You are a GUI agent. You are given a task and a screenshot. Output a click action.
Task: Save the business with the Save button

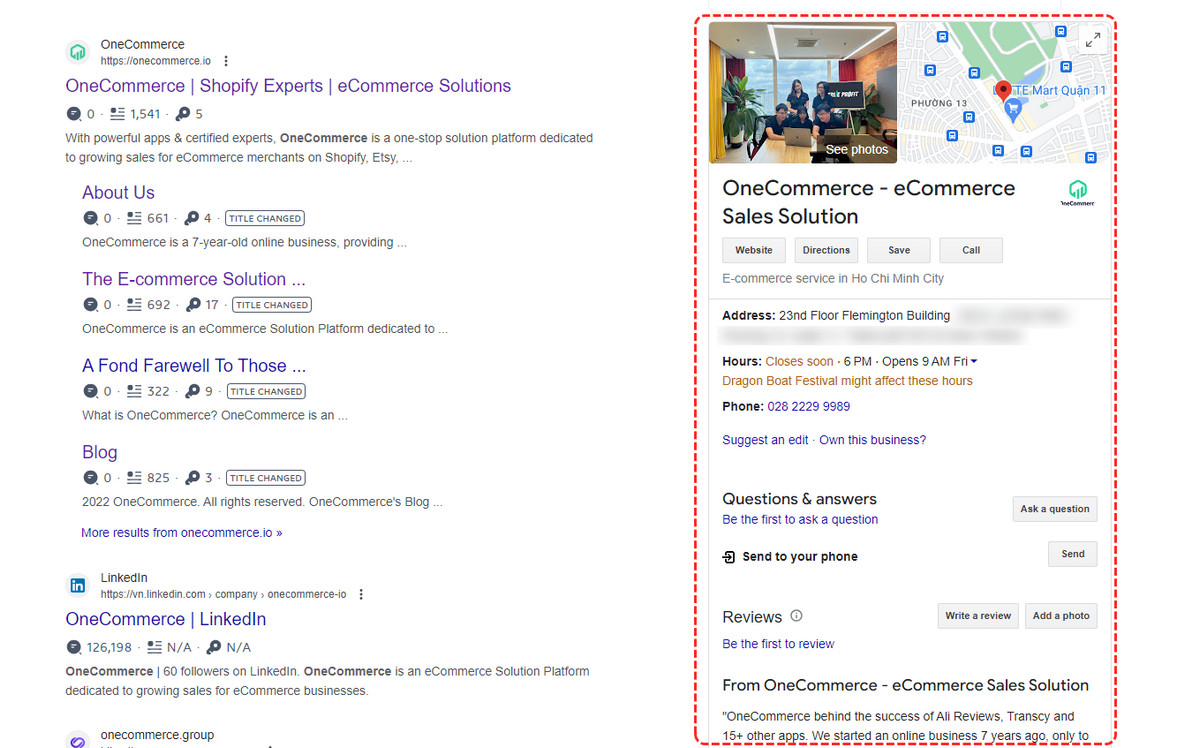coord(899,250)
